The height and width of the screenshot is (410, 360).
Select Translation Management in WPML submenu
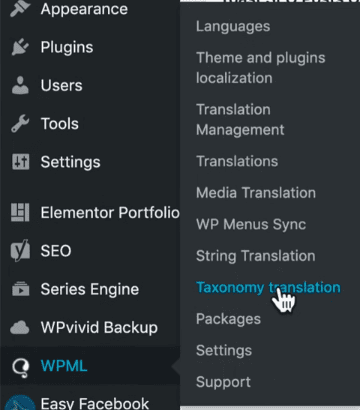240,120
